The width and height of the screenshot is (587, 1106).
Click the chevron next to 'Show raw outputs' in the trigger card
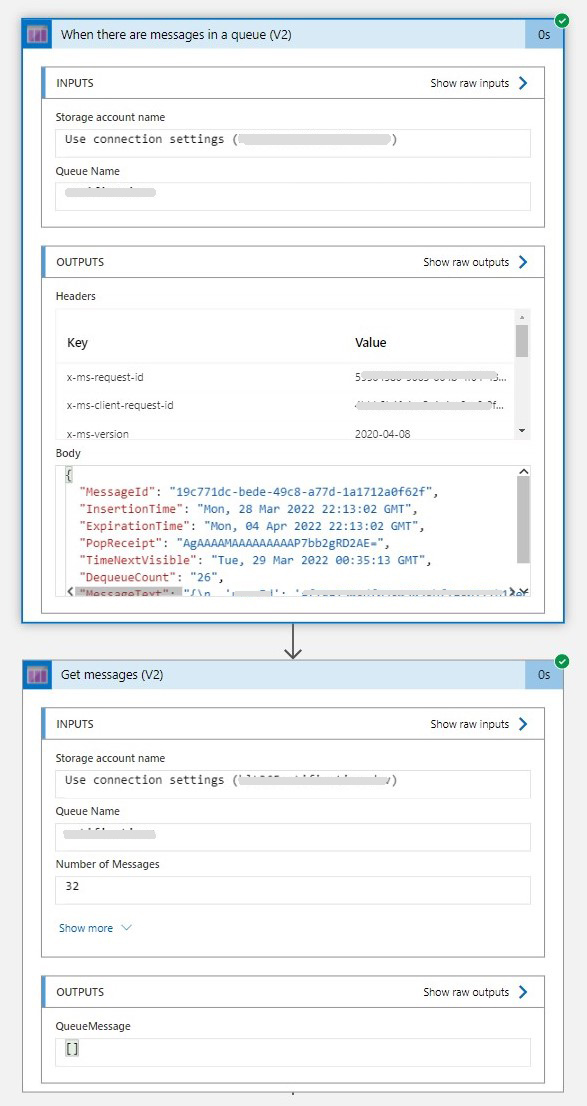pos(523,262)
